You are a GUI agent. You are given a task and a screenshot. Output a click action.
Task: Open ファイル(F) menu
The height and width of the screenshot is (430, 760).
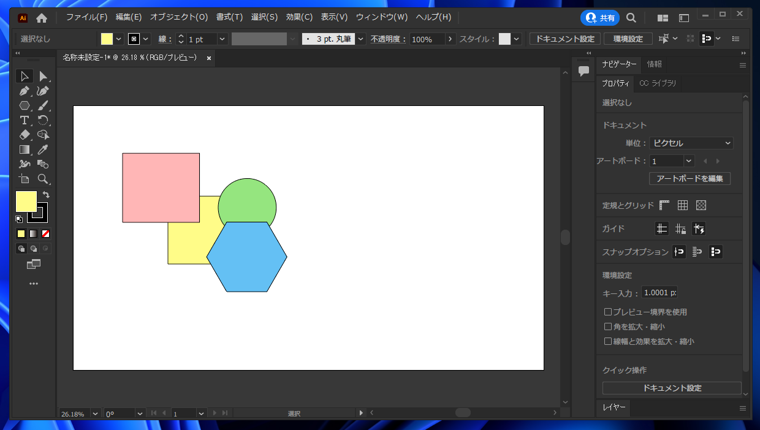[x=86, y=17]
